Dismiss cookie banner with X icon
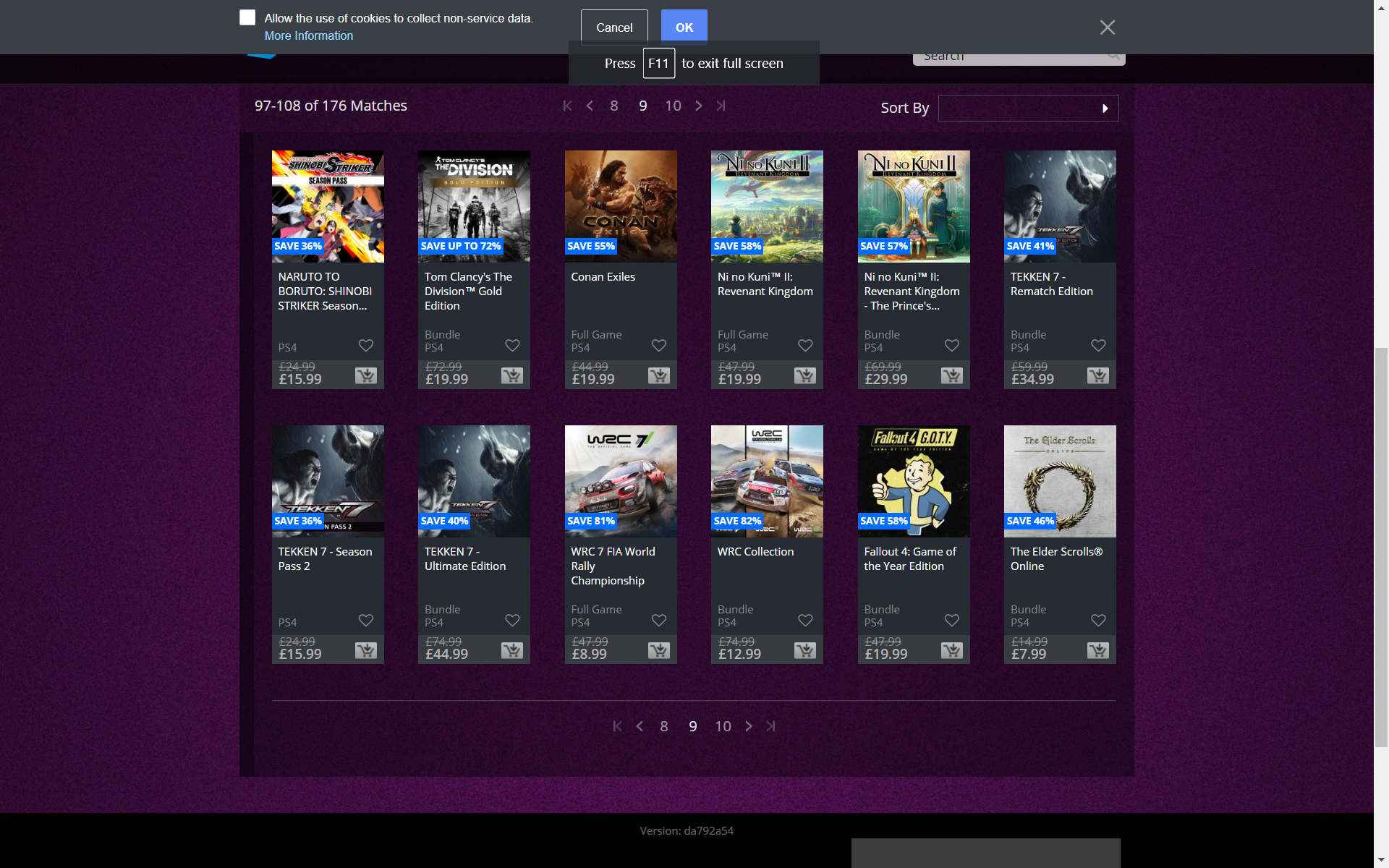This screenshot has width=1389, height=868. [1107, 27]
